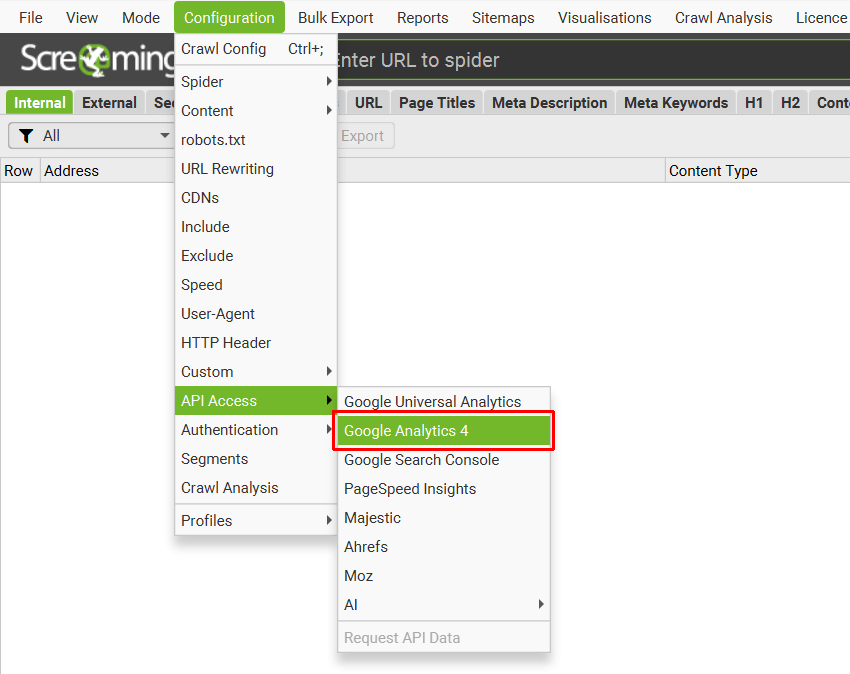
Task: Switch to the Meta Description tab
Action: click(548, 102)
